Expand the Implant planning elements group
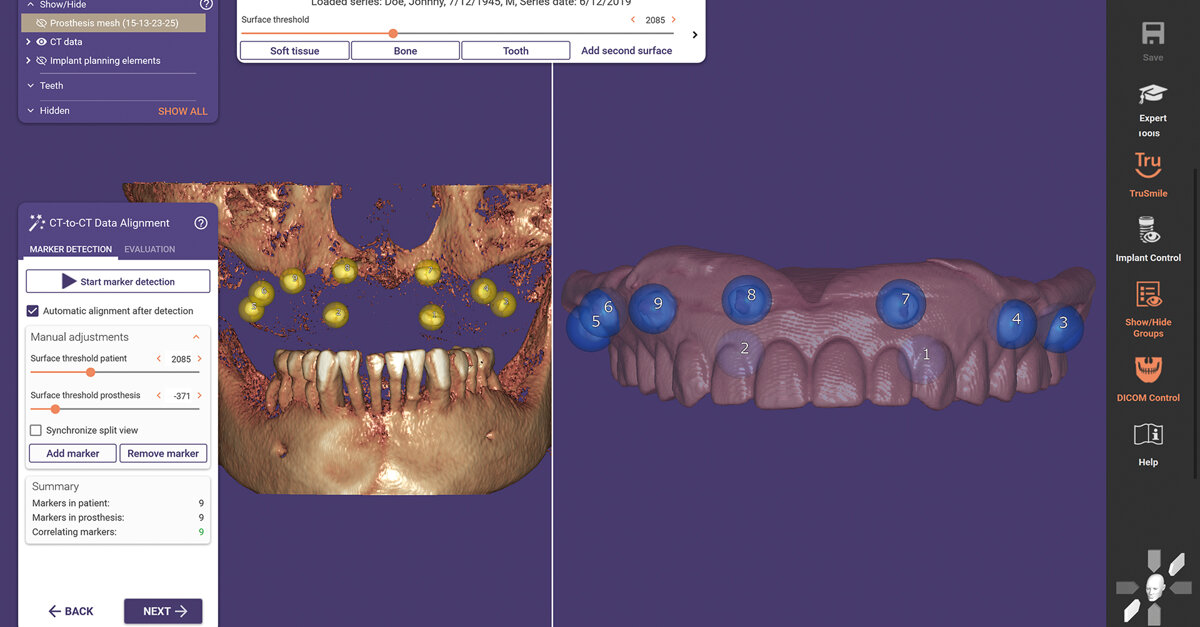 coord(31,60)
